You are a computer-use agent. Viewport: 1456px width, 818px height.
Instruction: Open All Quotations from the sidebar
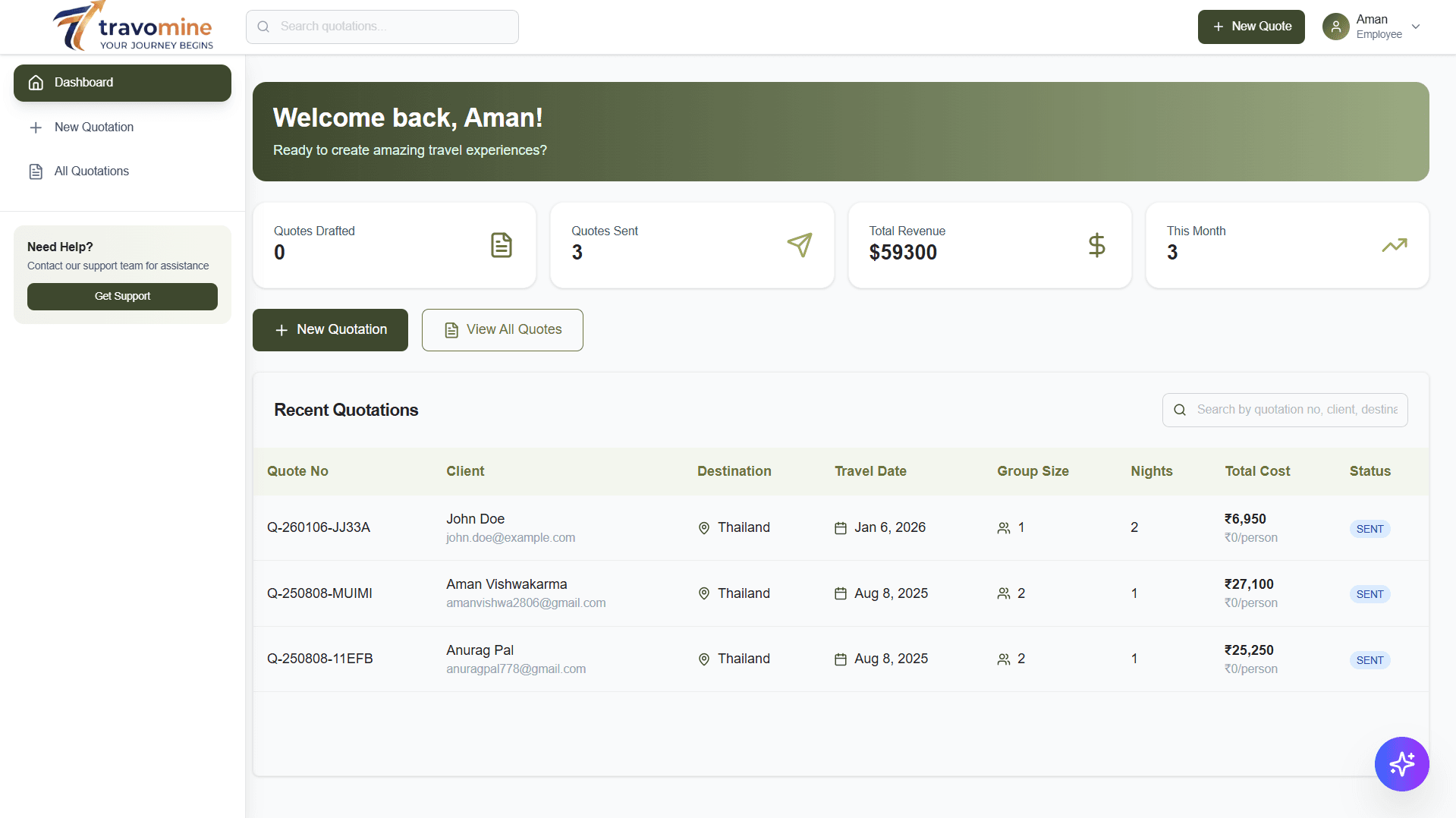[91, 171]
